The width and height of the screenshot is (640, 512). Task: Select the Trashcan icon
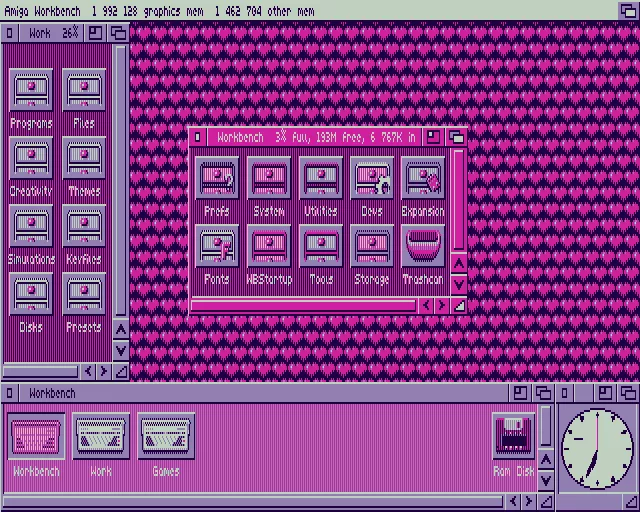(423, 247)
